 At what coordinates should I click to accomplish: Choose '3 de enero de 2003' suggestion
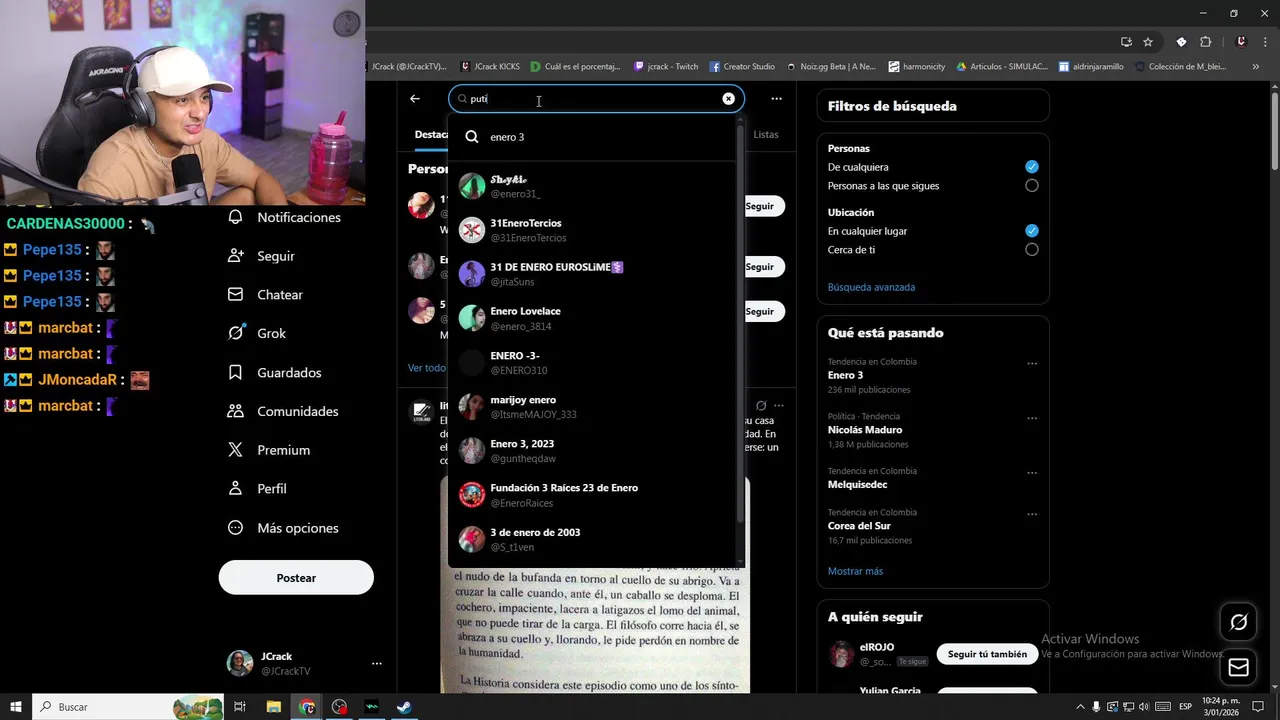coord(592,539)
